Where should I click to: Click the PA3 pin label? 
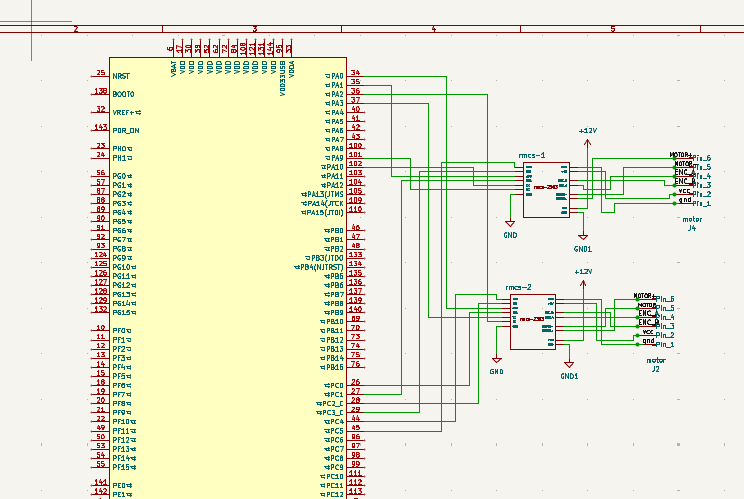tap(335, 103)
